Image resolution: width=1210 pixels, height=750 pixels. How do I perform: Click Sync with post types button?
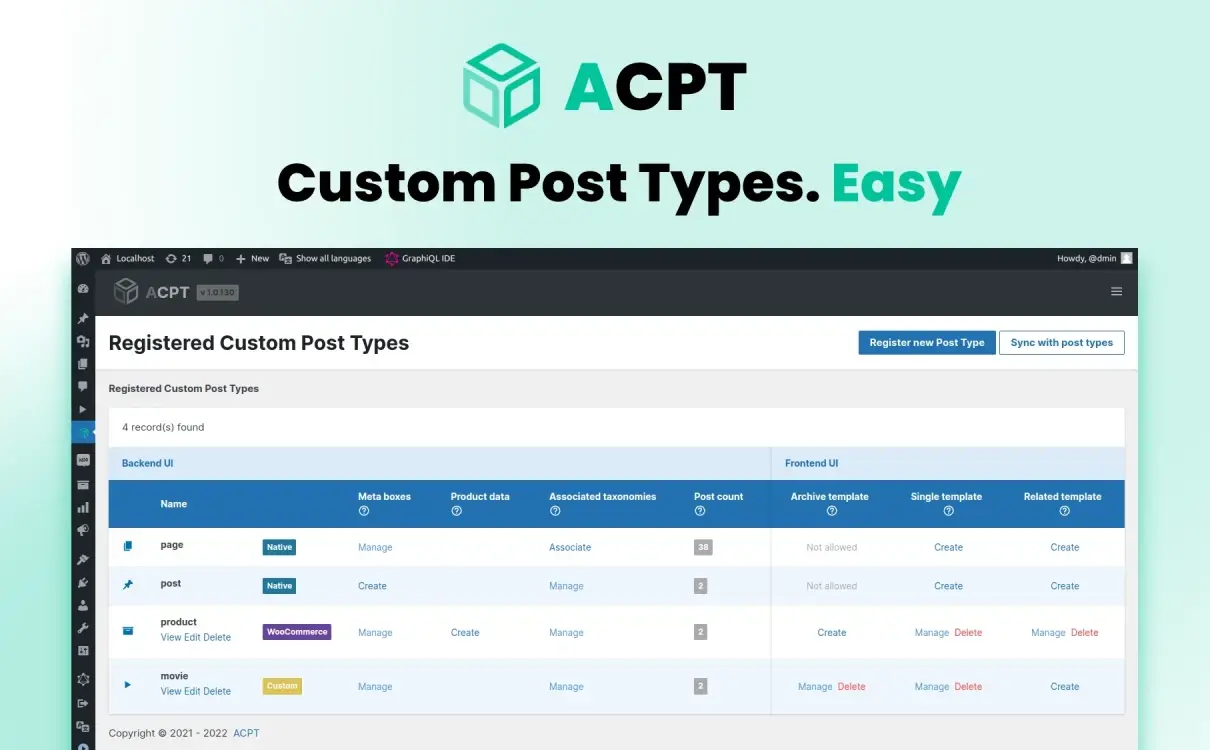tap(1062, 342)
